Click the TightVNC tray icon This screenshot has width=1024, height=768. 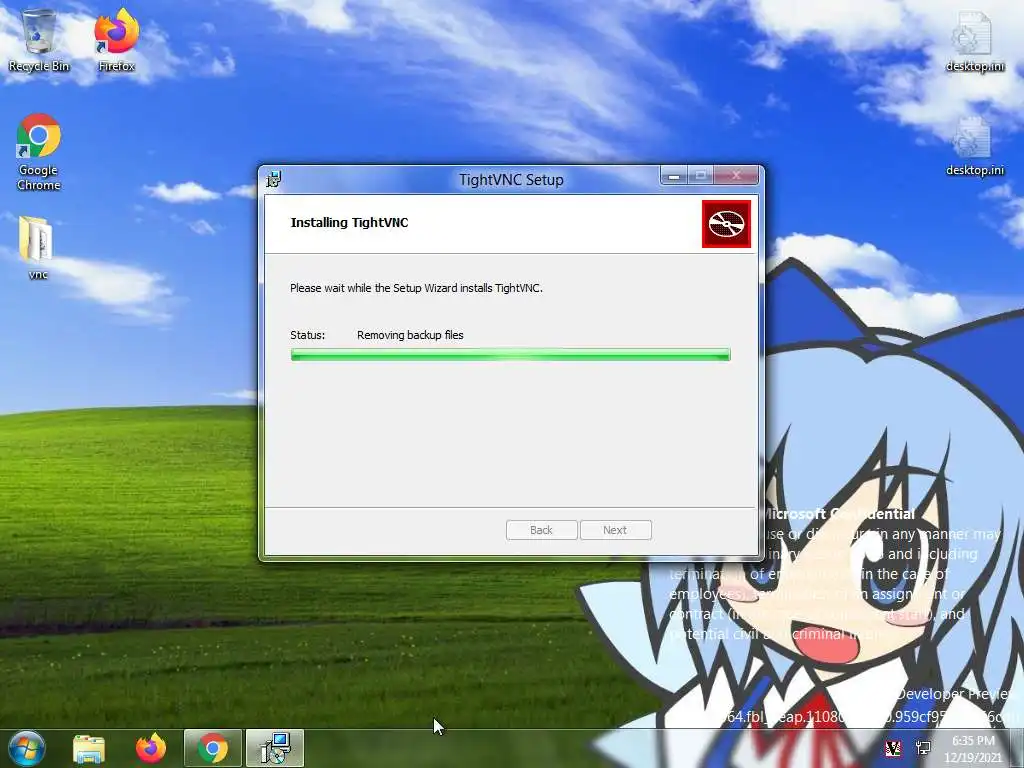point(893,748)
